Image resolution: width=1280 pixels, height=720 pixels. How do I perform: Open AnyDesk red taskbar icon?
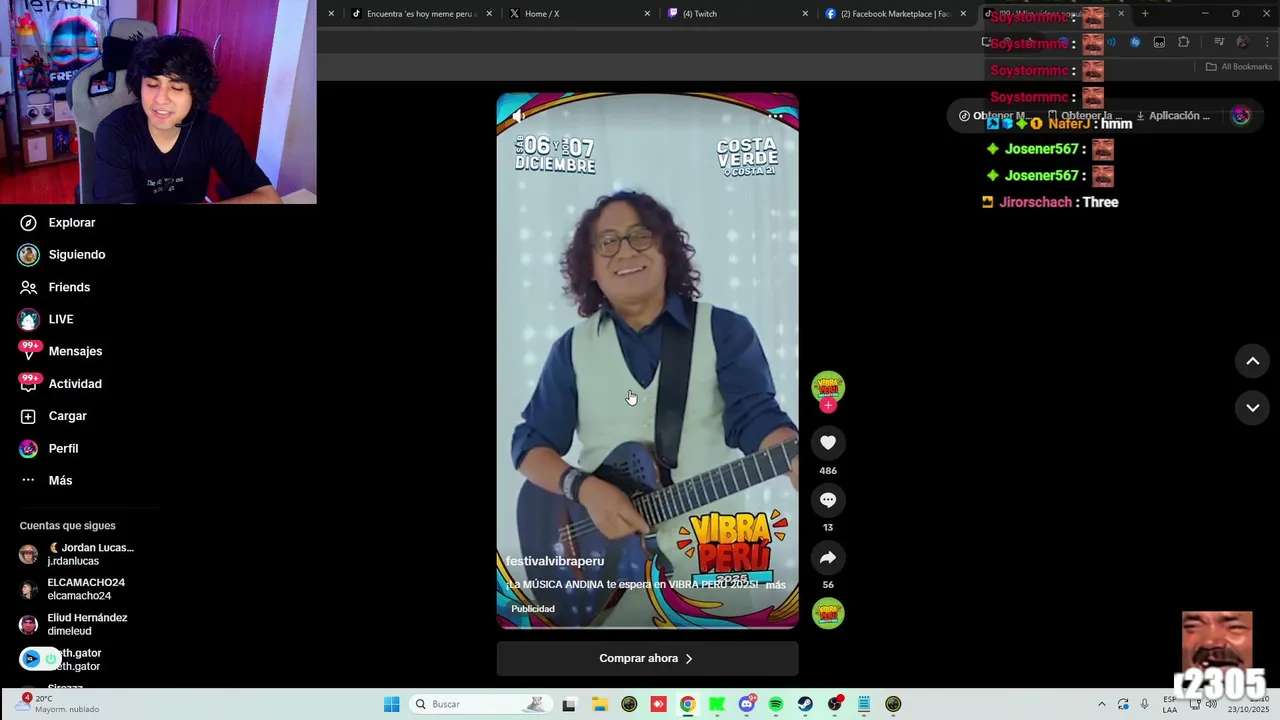coord(658,704)
